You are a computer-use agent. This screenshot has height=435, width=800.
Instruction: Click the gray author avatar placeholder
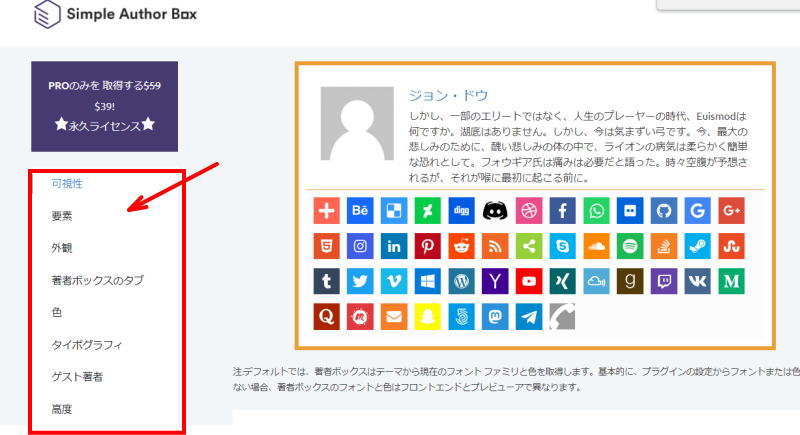(357, 123)
